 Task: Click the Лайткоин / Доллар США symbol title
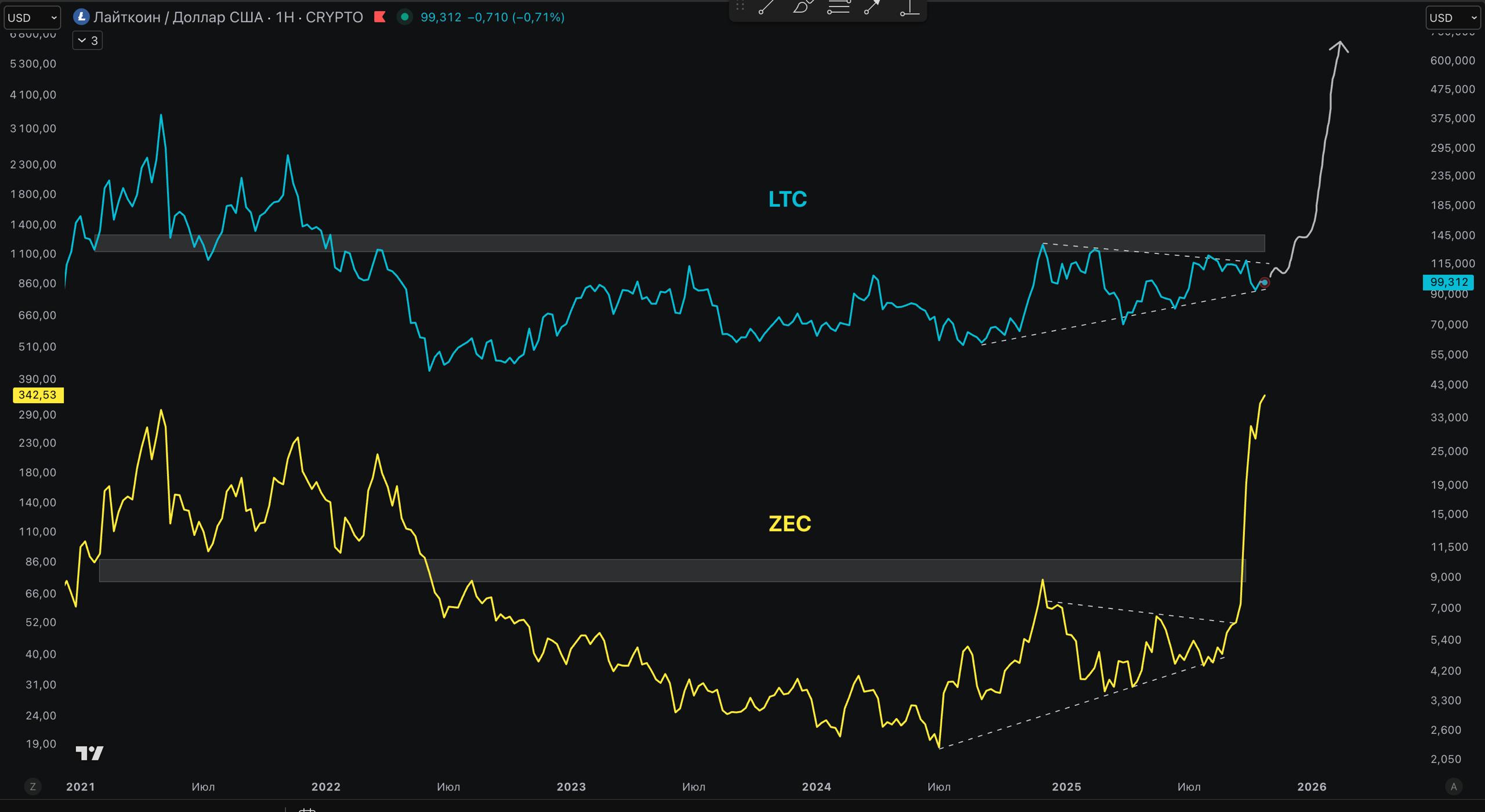[178, 17]
